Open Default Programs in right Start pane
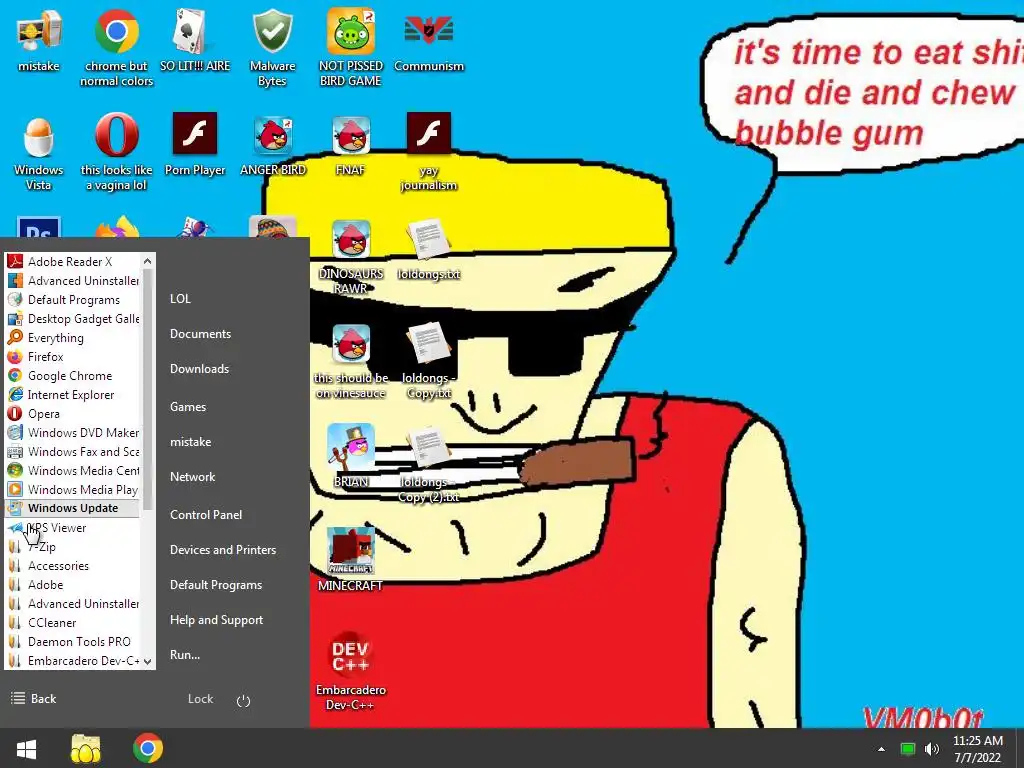 pos(216,585)
